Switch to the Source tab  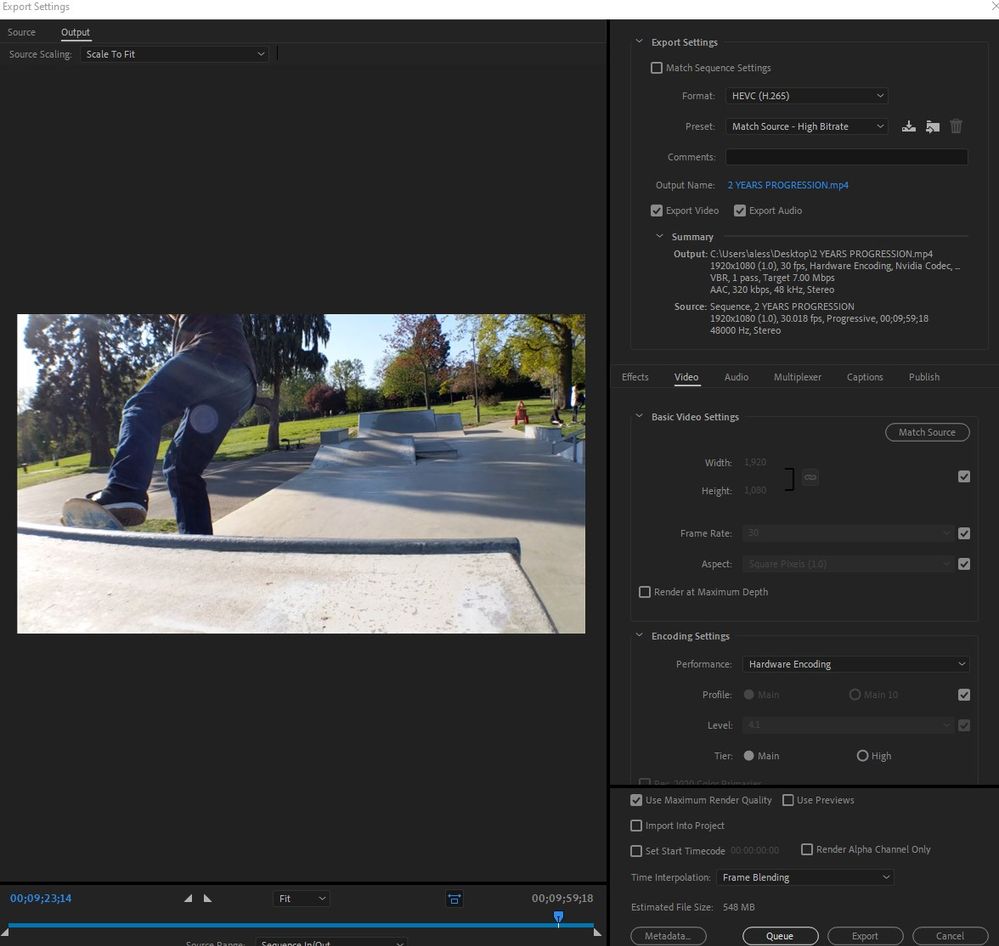(x=22, y=32)
